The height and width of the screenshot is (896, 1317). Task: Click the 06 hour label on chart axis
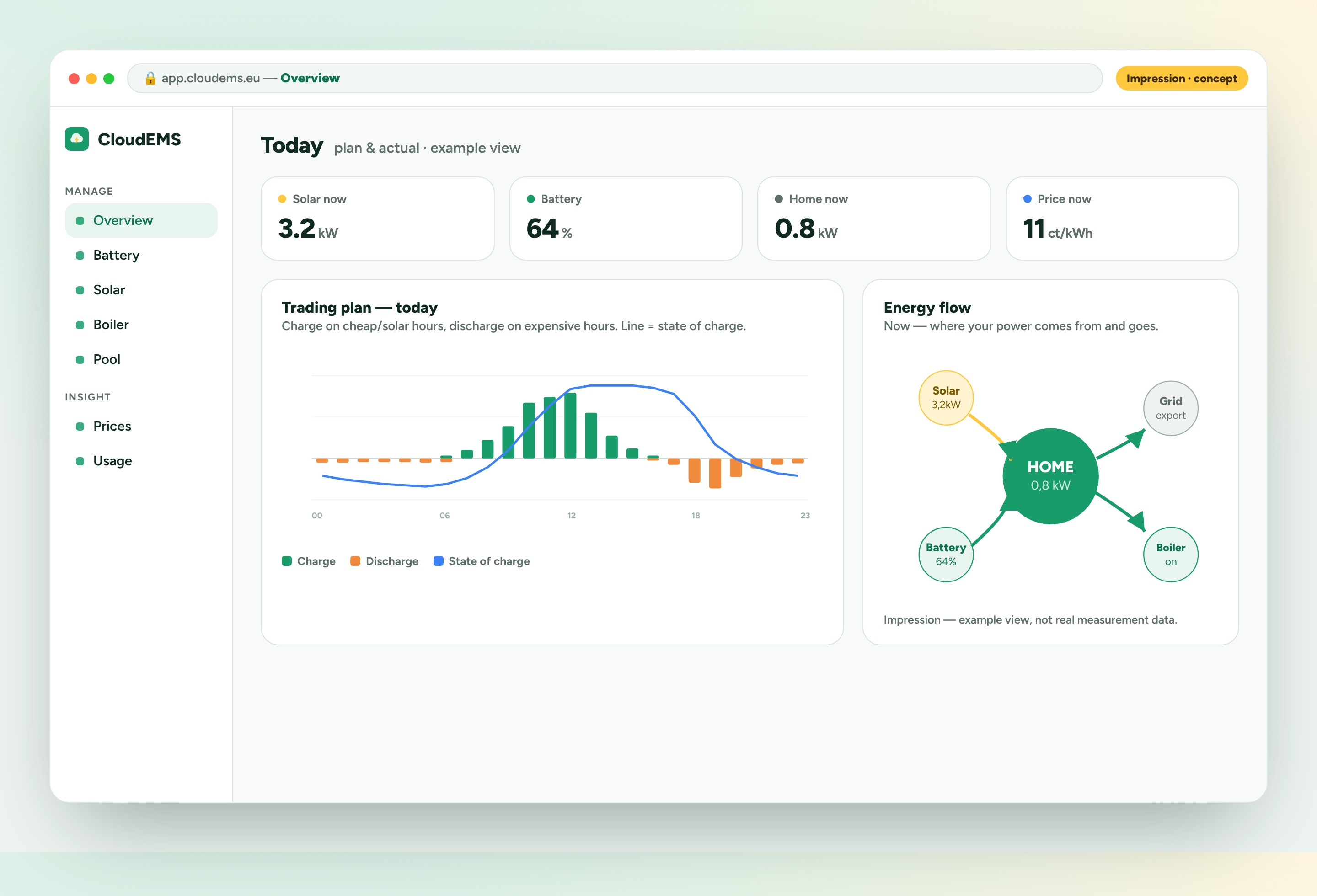[x=444, y=515]
